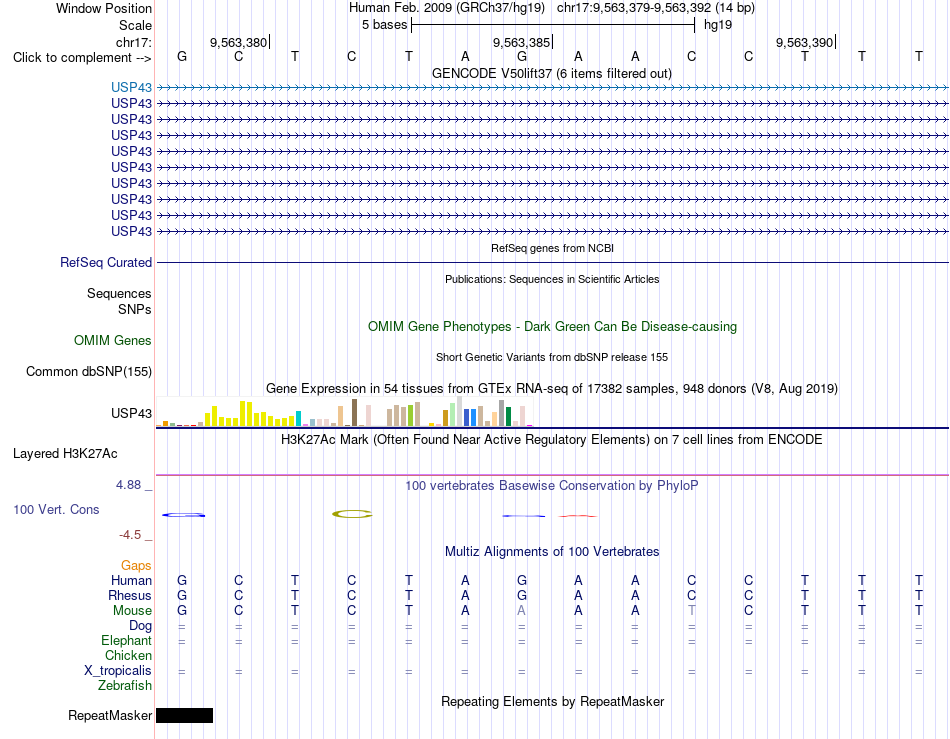This screenshot has height=739, width=950.
Task: Click the dark green GTEx expression bar
Action: (x=508, y=417)
